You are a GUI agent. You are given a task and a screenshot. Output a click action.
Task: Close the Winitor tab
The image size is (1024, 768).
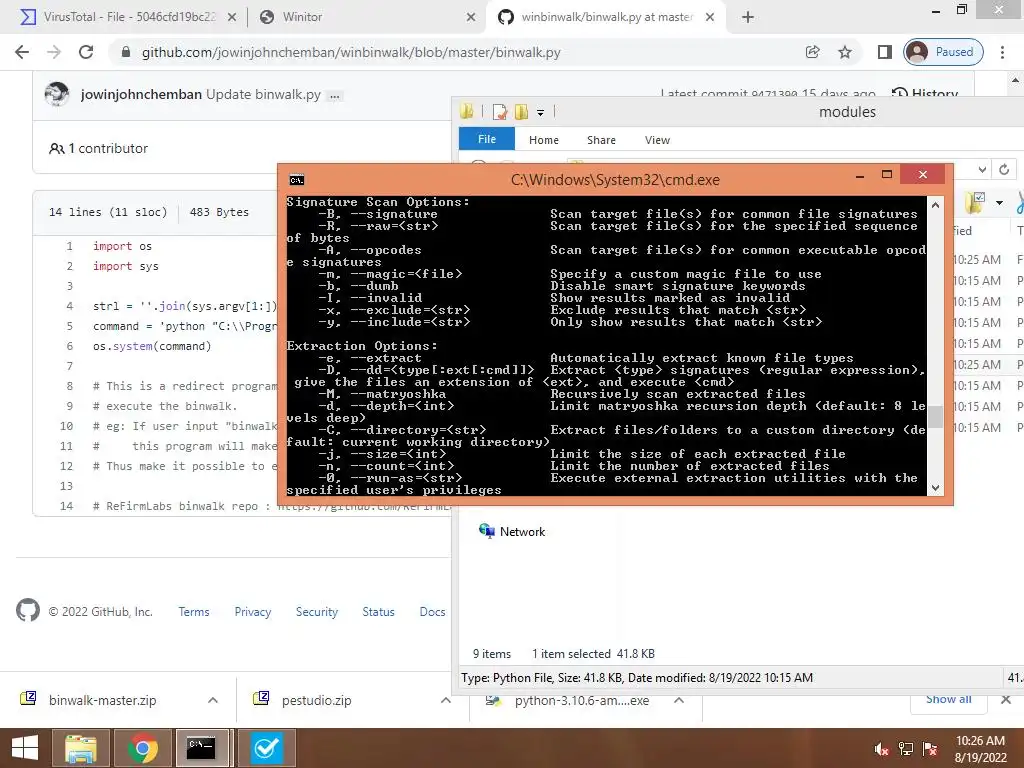(x=471, y=17)
